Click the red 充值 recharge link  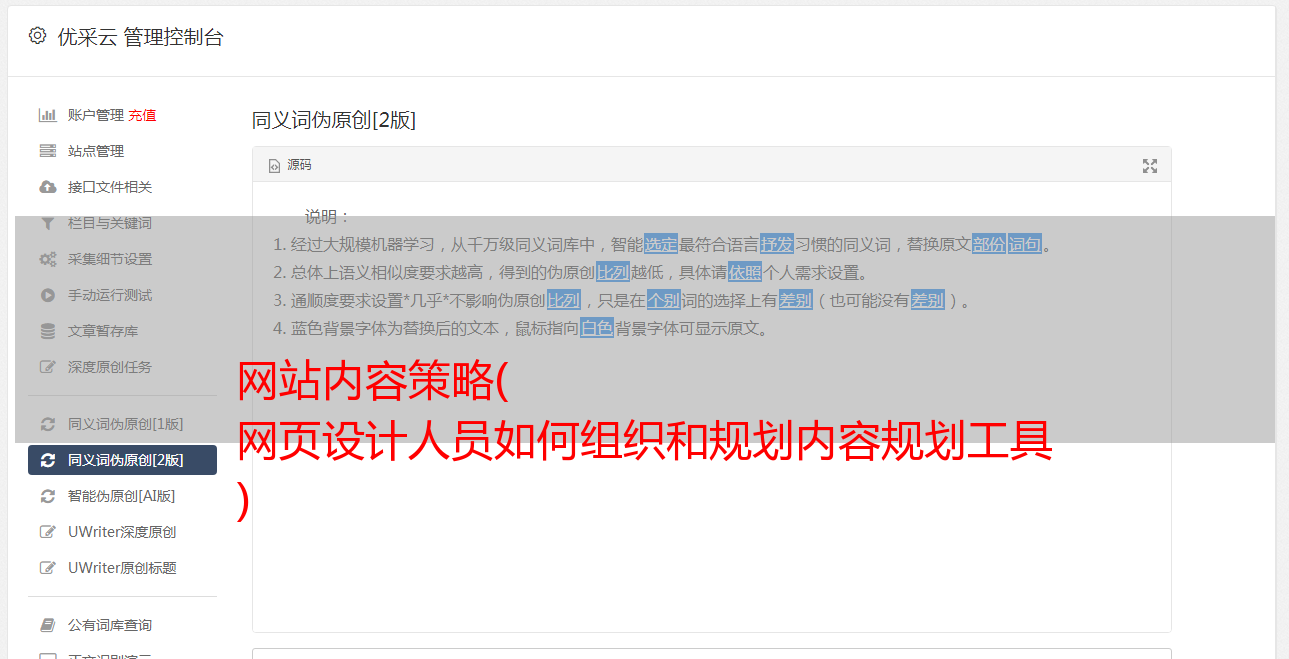(x=142, y=115)
